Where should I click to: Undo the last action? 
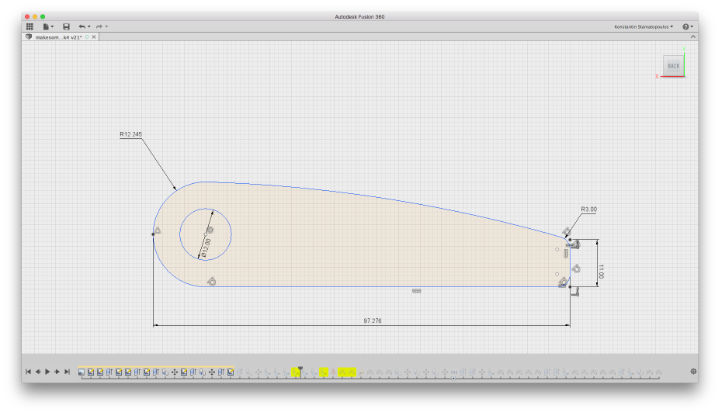pyautogui.click(x=82, y=27)
